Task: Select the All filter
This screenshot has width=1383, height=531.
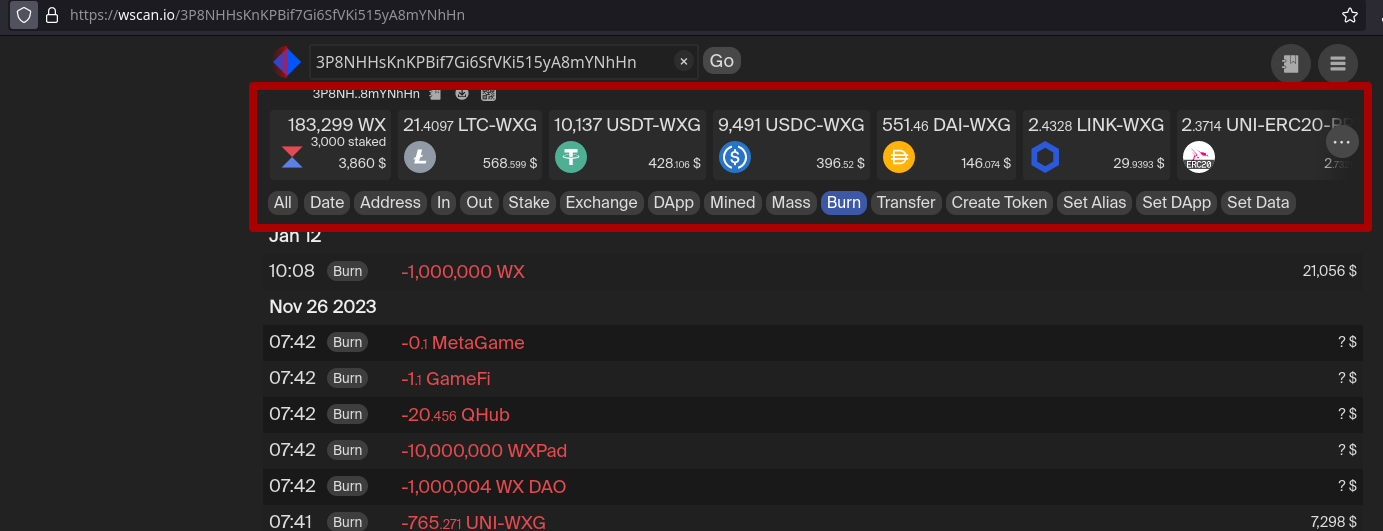Action: pos(283,203)
